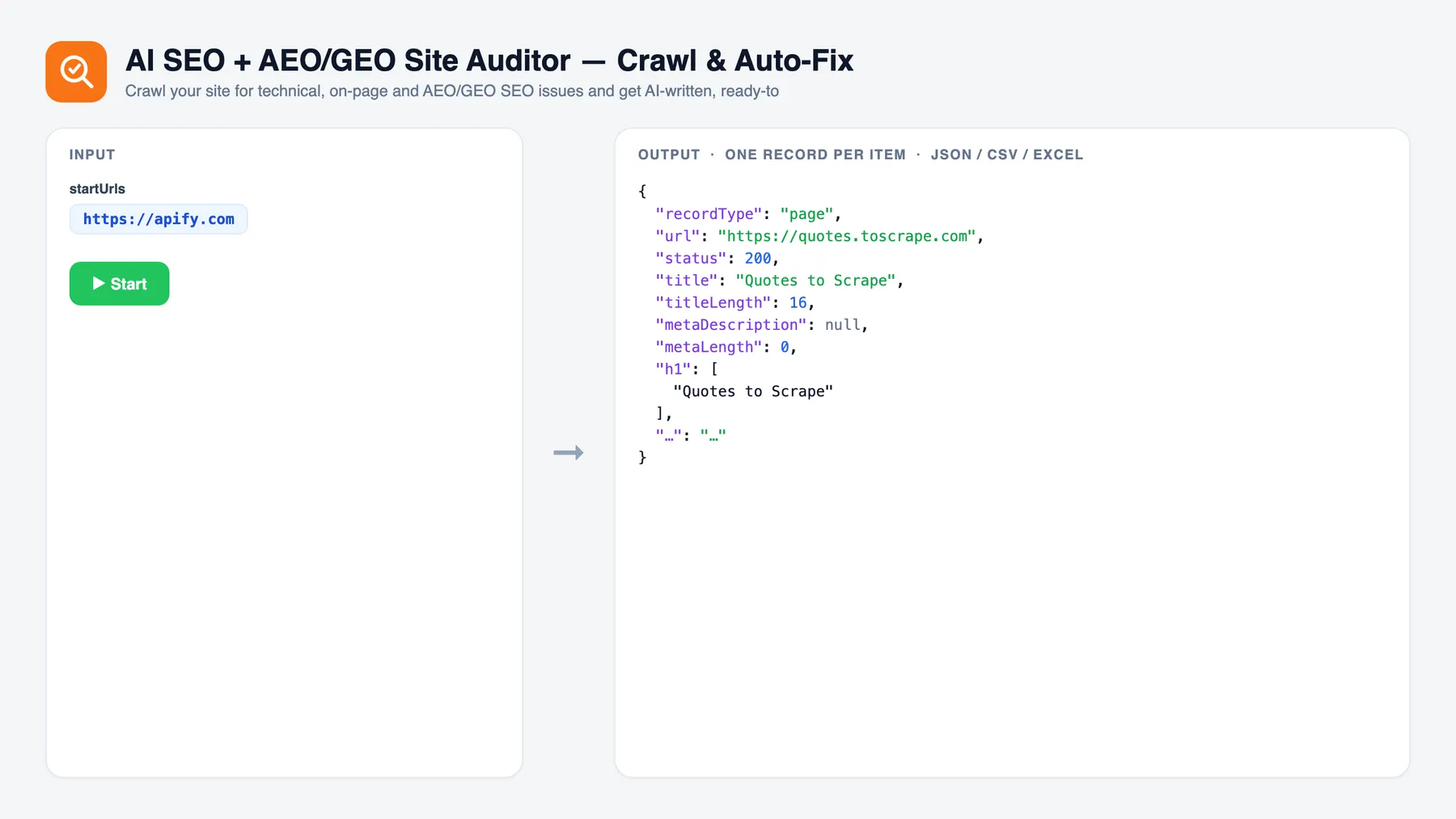
Task: Click the "title": "Quotes to Scrape" line
Action: point(779,281)
